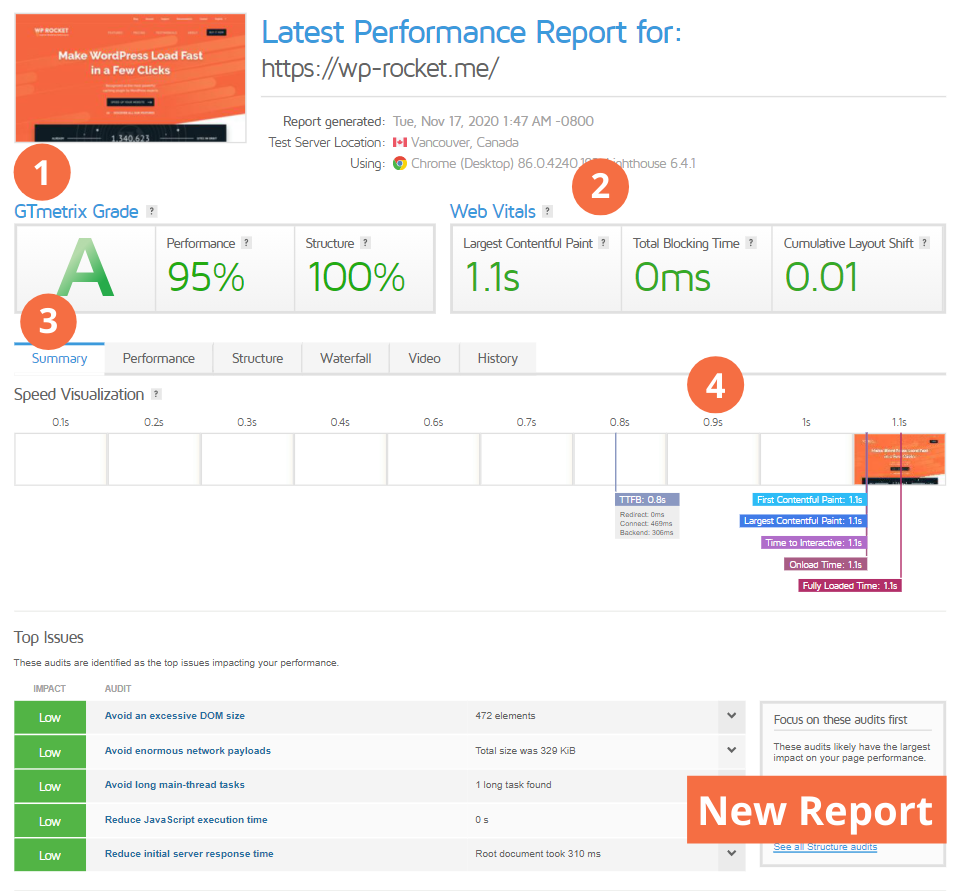
Task: Click the Cumulative Layout Shift help icon
Action: coord(924,243)
